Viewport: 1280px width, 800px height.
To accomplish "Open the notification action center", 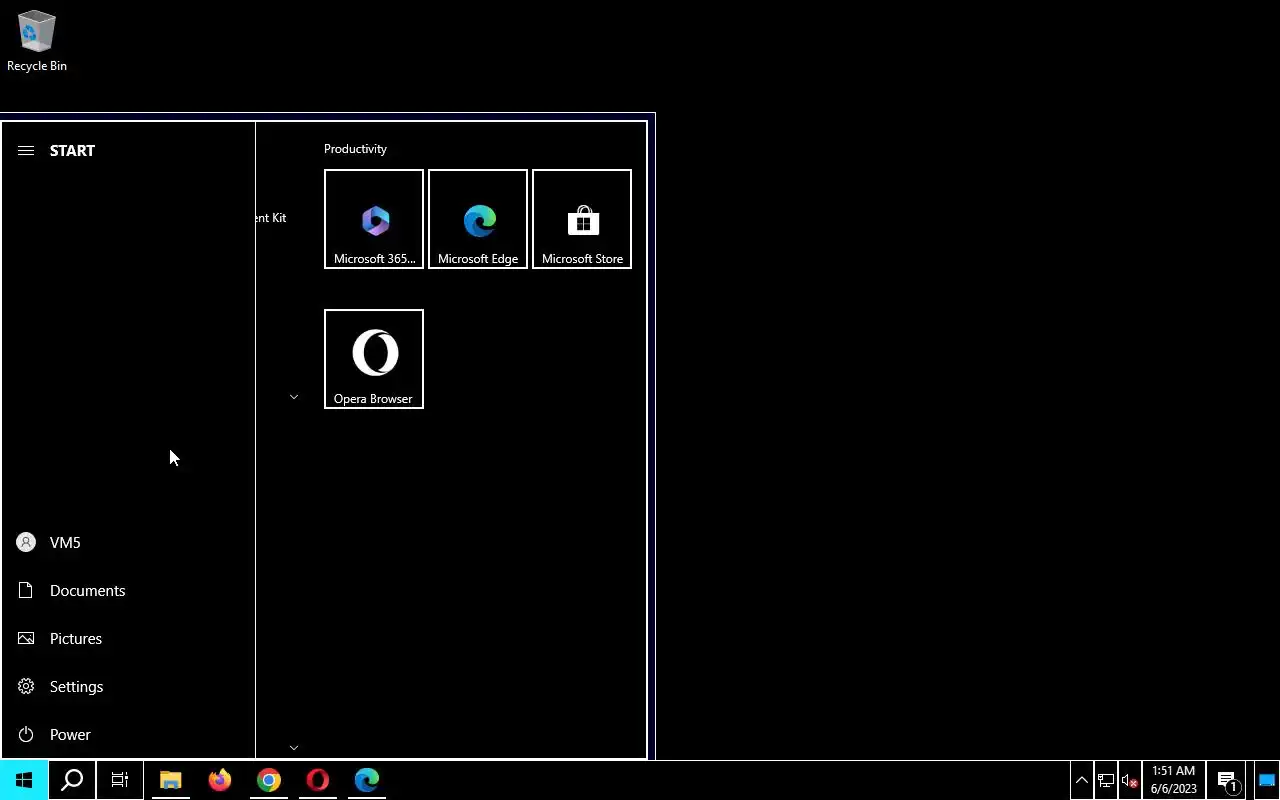I will coord(1228,780).
